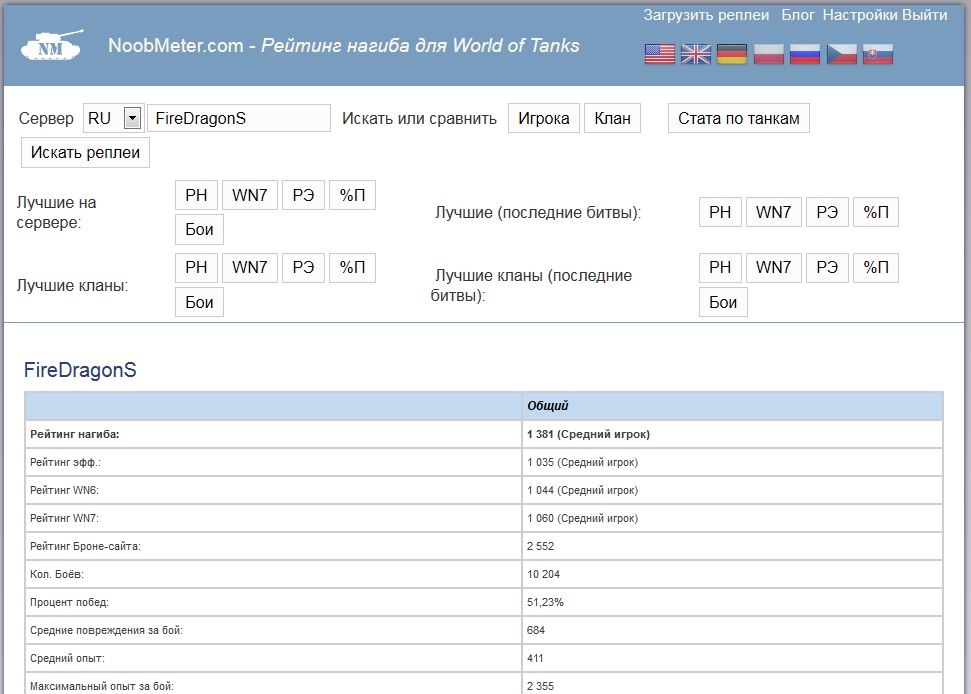Screen dimensions: 971x694
Task: Click Бои under Лучшие кланы (последние битвы)
Action: tap(723, 302)
